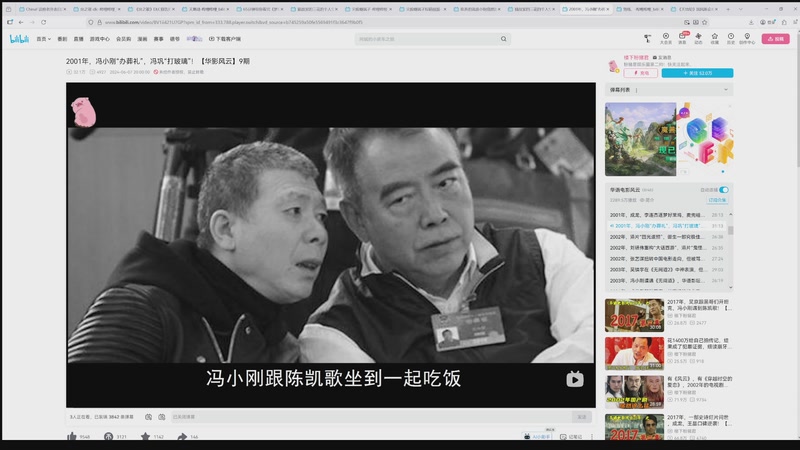Screen dimensions: 800x450
Task: Toggle the 自动连播 autoplay switch
Action: [724, 190]
